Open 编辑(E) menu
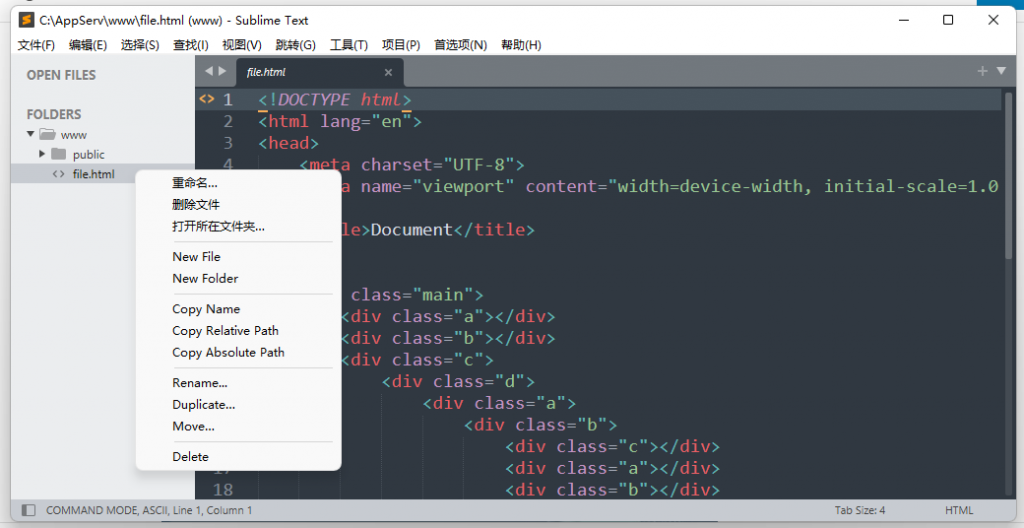Viewport: 1024px width, 528px height. [x=88, y=44]
